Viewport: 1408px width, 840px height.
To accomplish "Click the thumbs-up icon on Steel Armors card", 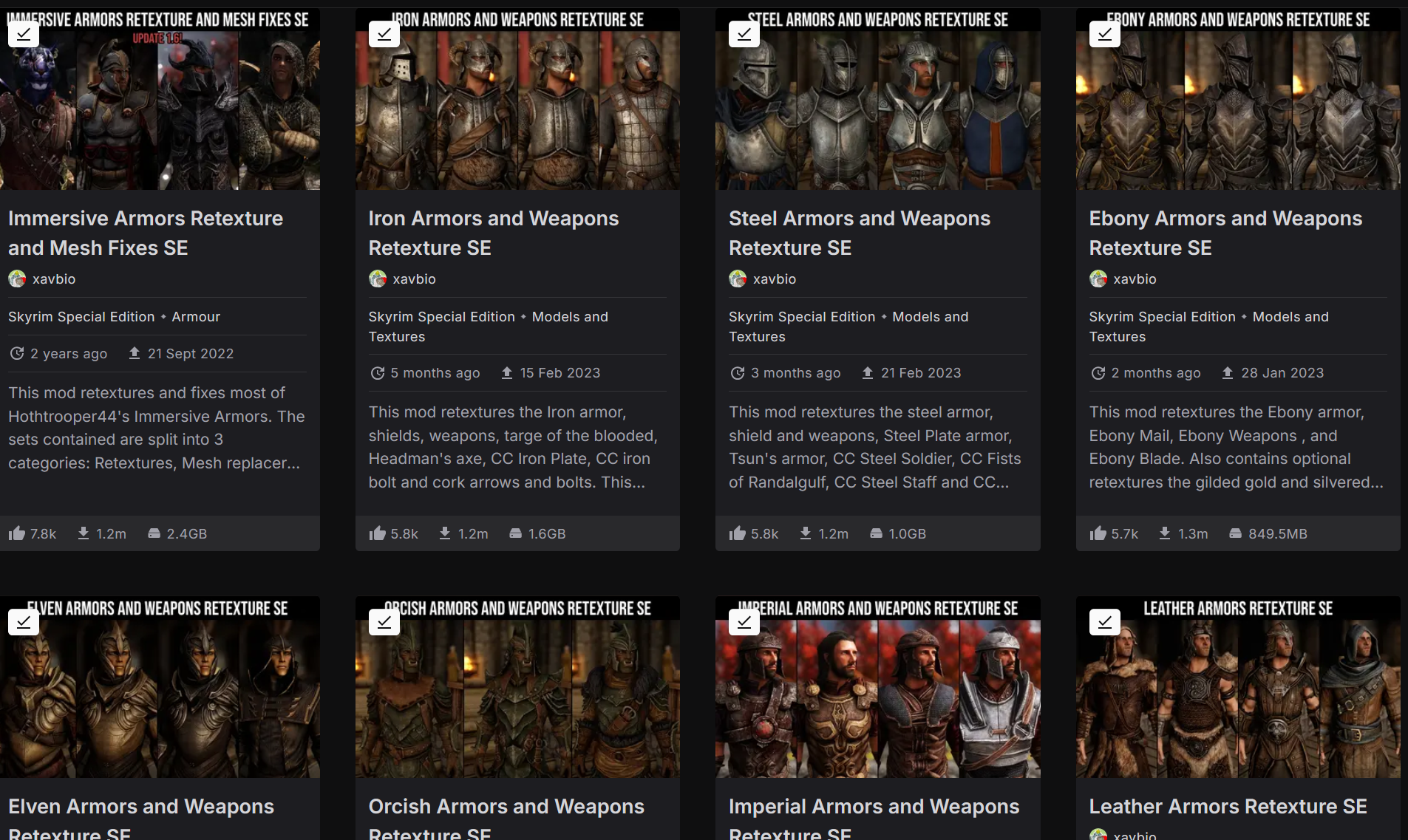I will [738, 533].
